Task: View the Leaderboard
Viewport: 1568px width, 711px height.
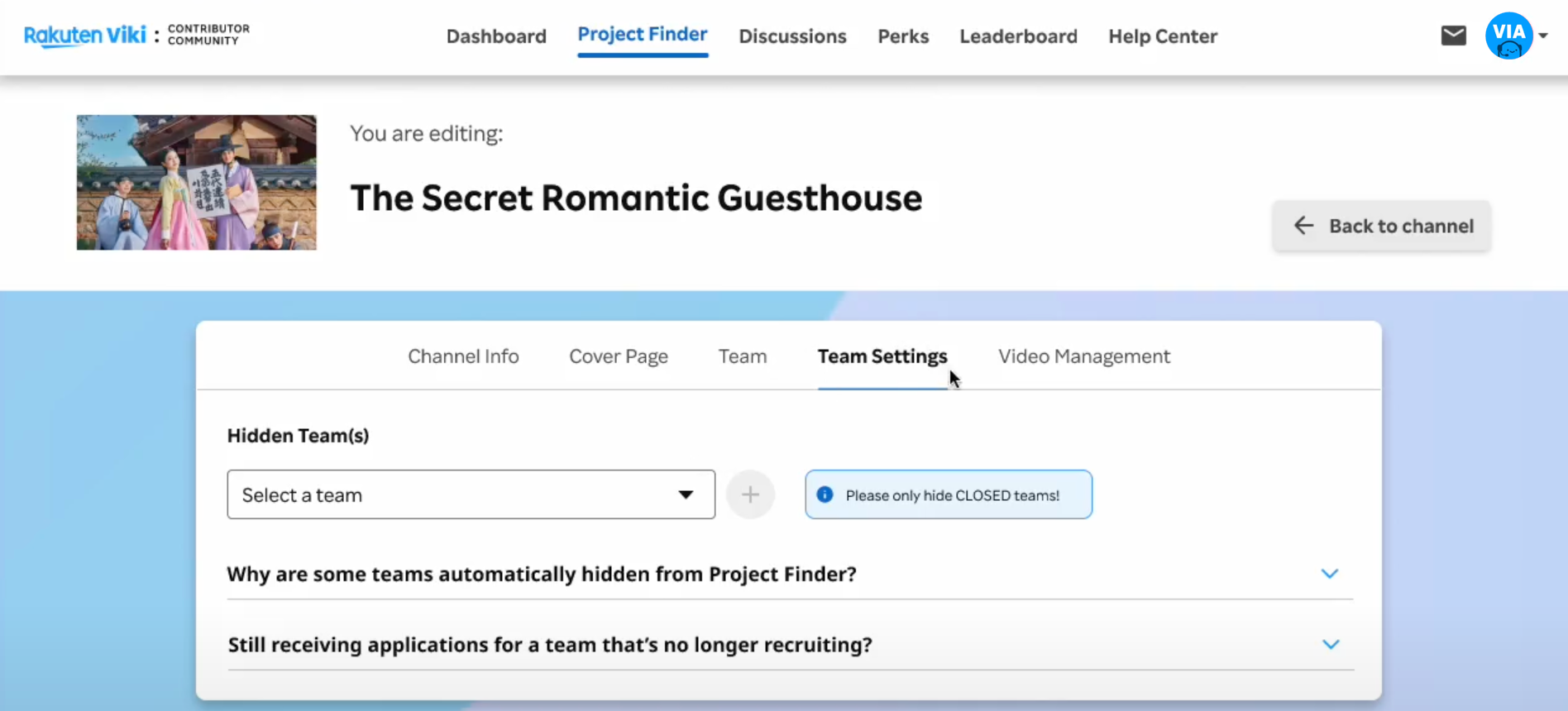Action: pyautogui.click(x=1018, y=36)
